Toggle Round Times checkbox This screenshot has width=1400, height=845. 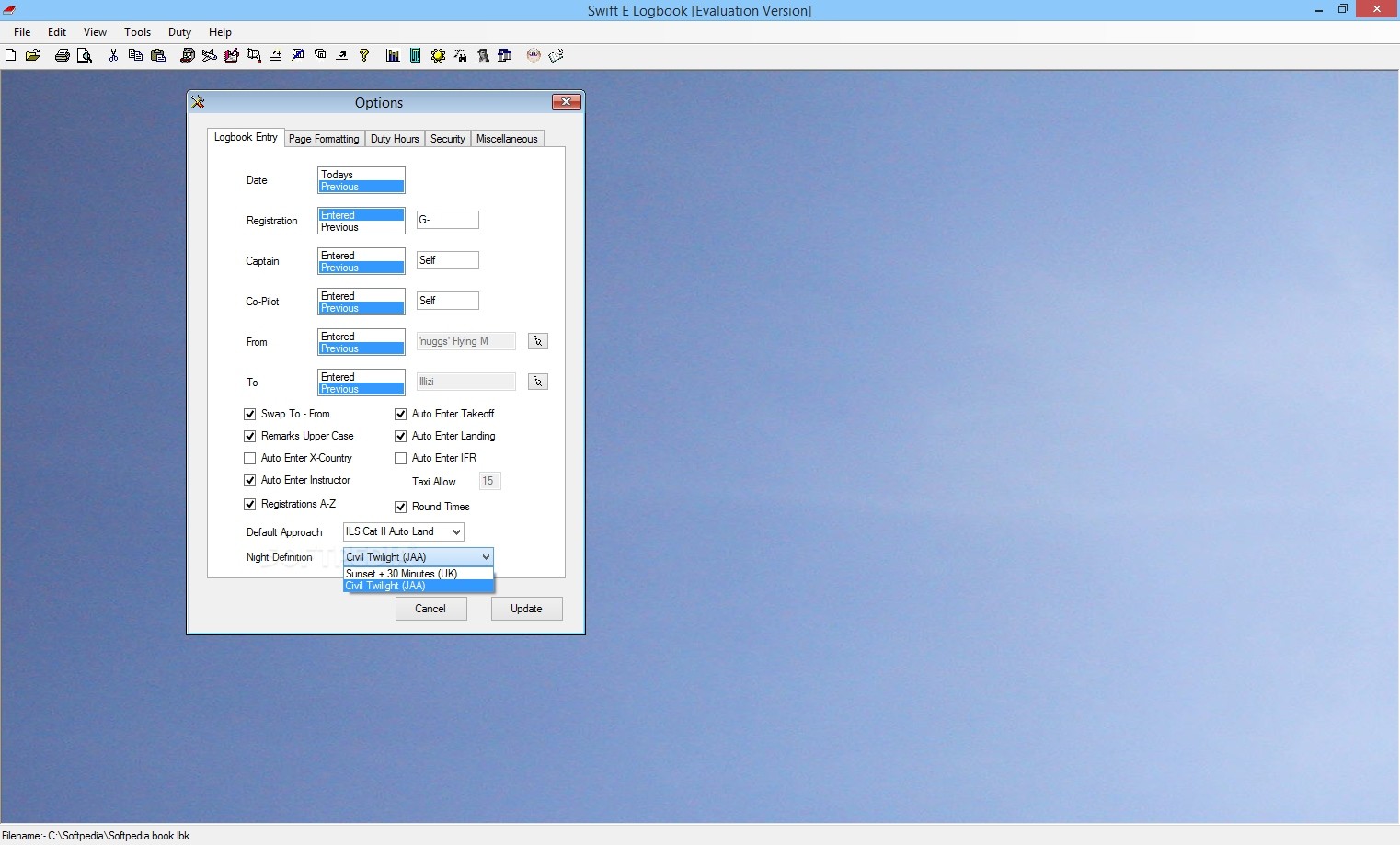pyautogui.click(x=400, y=507)
